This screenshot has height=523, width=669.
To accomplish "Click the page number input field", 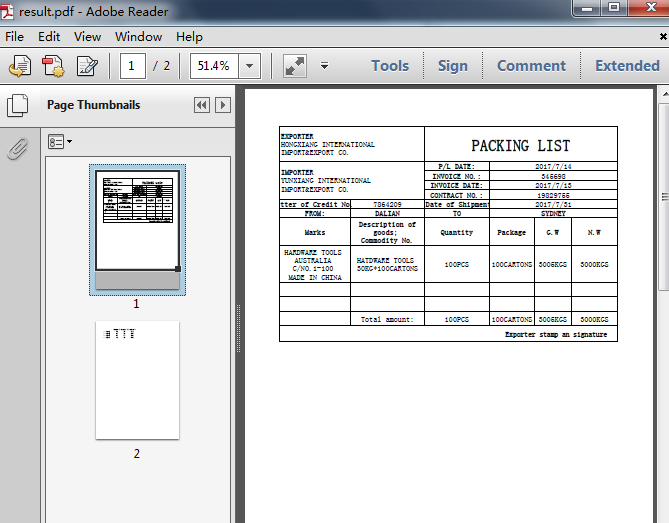I will point(133,66).
